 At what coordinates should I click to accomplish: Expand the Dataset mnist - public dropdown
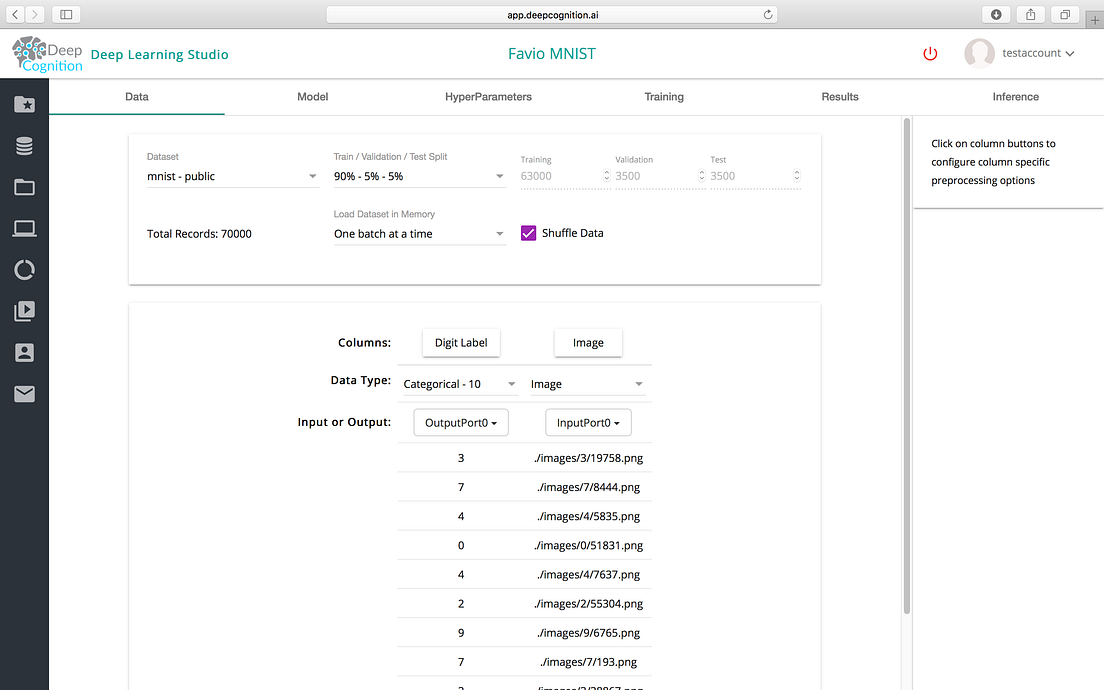coord(232,176)
